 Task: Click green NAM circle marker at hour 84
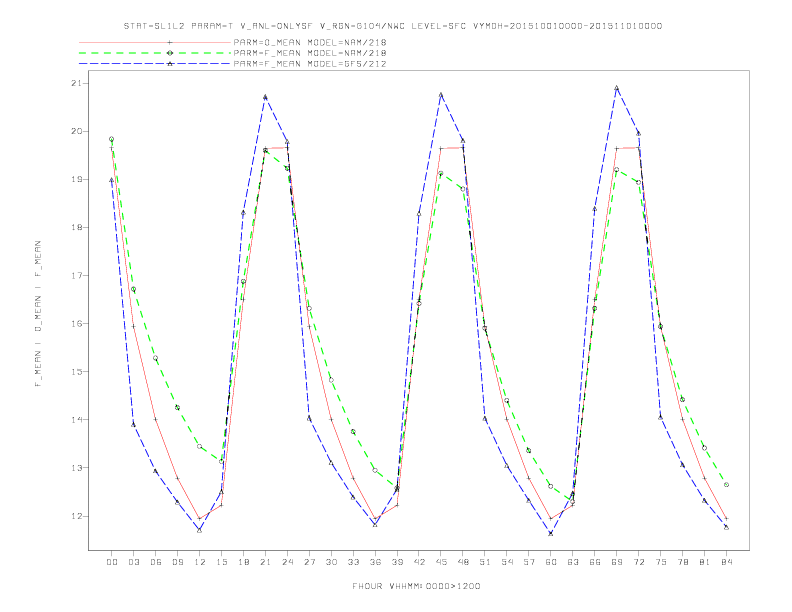[x=726, y=484]
